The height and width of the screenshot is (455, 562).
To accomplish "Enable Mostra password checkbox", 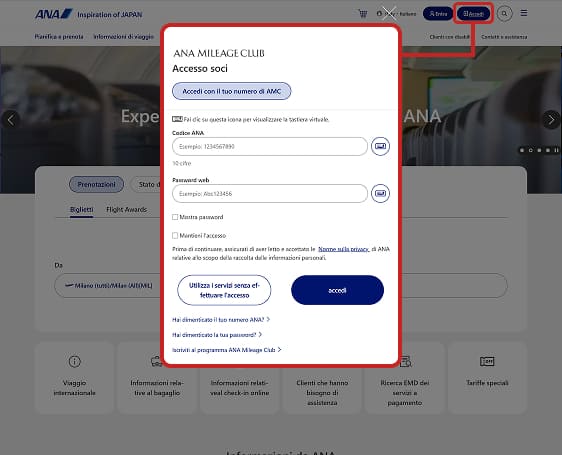I will pyautogui.click(x=175, y=217).
